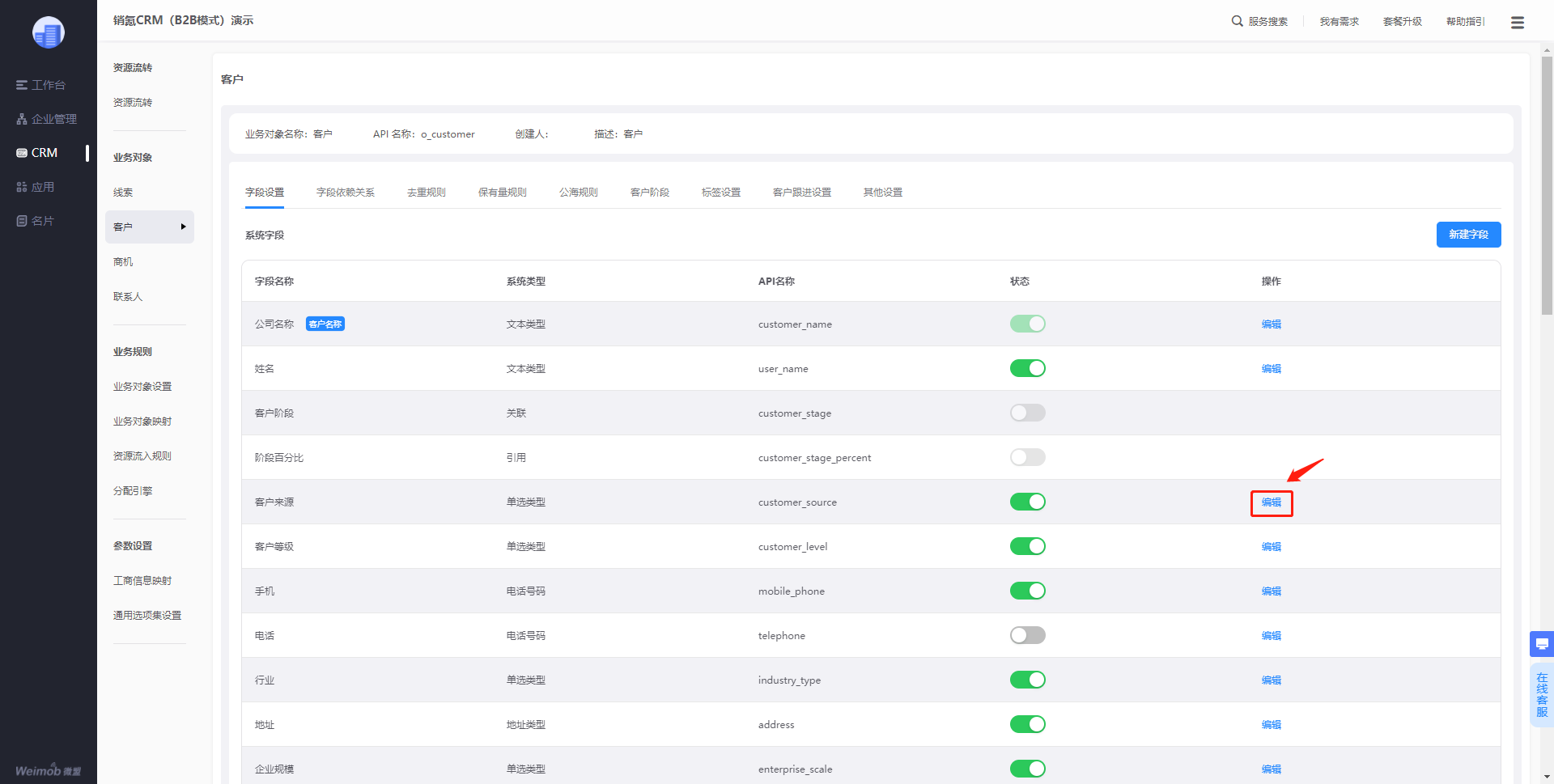Screen dimensions: 1554x784
Task: Switch to 客户阶段 tab
Action: [x=650, y=193]
